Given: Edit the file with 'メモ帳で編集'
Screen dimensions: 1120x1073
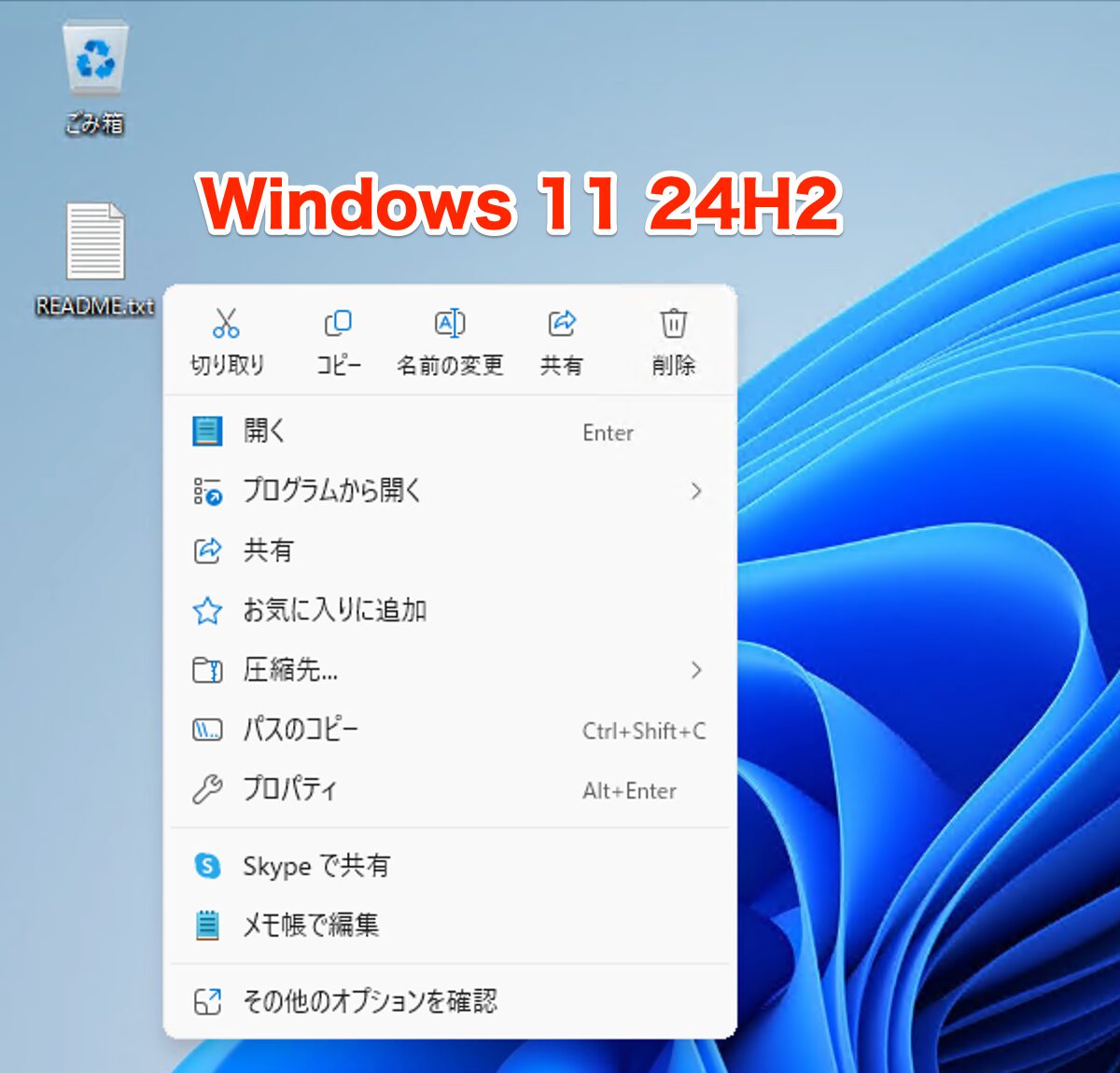Looking at the screenshot, I should (311, 925).
